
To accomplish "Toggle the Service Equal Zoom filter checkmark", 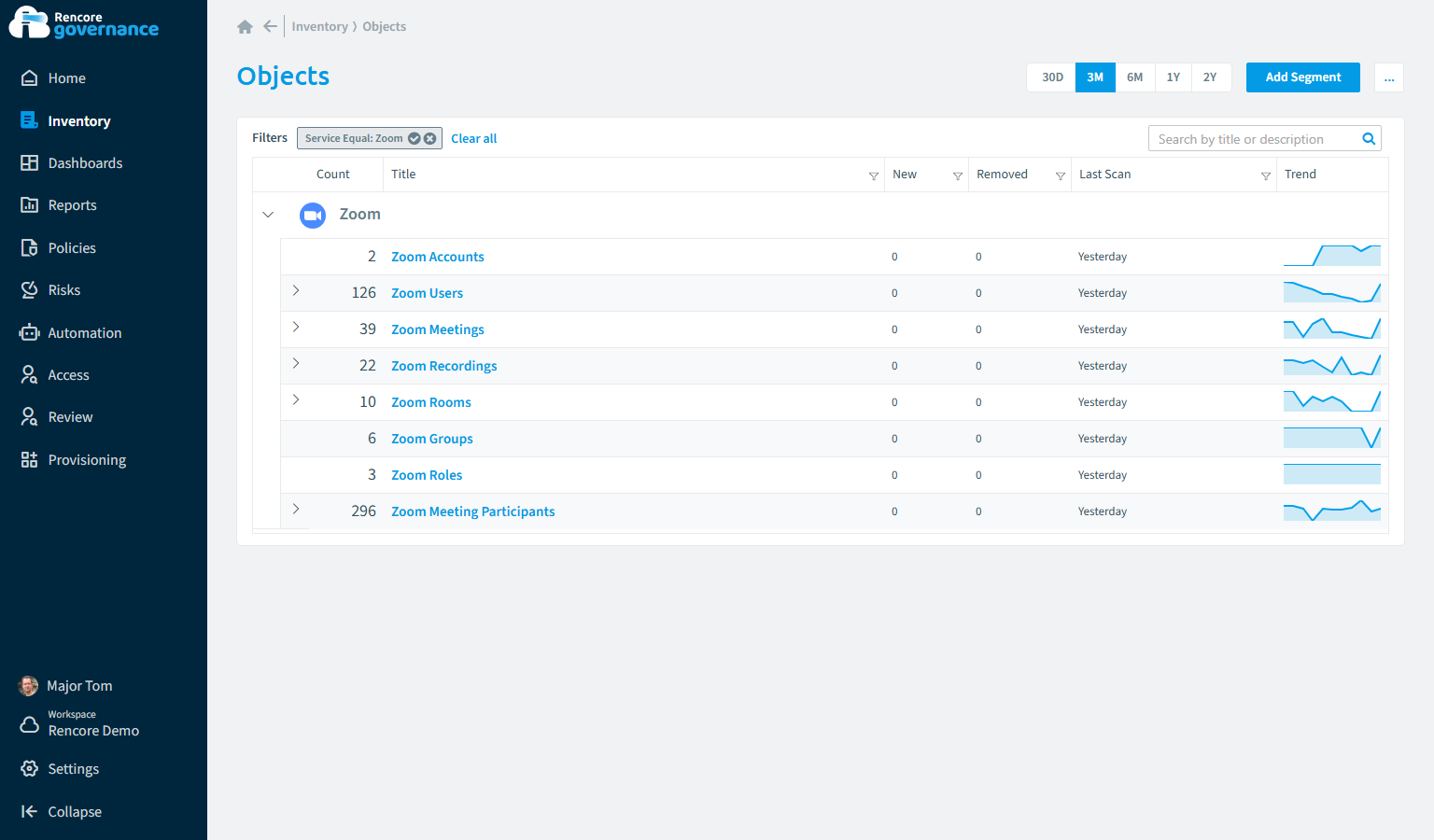I will pos(414,138).
